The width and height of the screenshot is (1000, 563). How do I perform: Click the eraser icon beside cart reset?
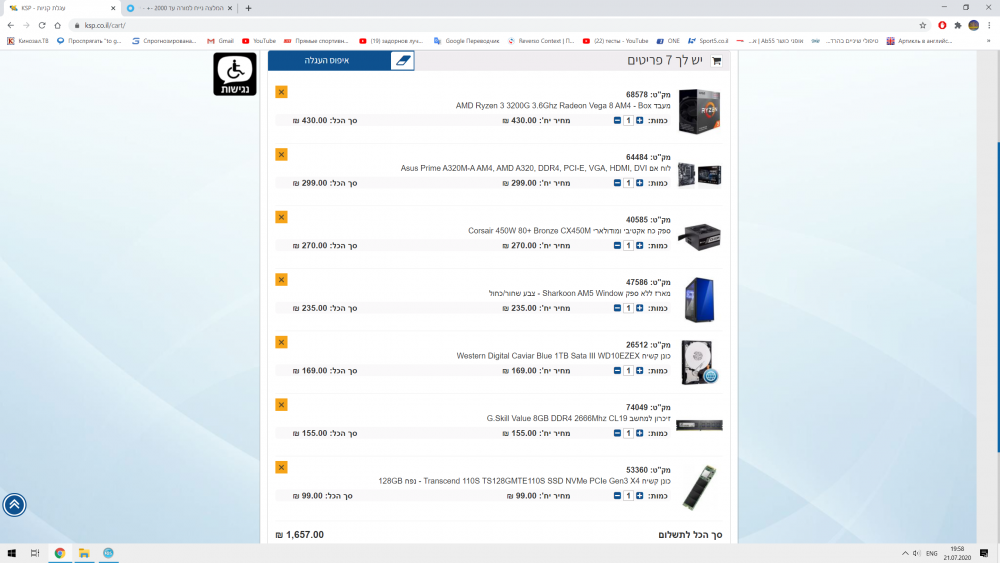coord(402,61)
